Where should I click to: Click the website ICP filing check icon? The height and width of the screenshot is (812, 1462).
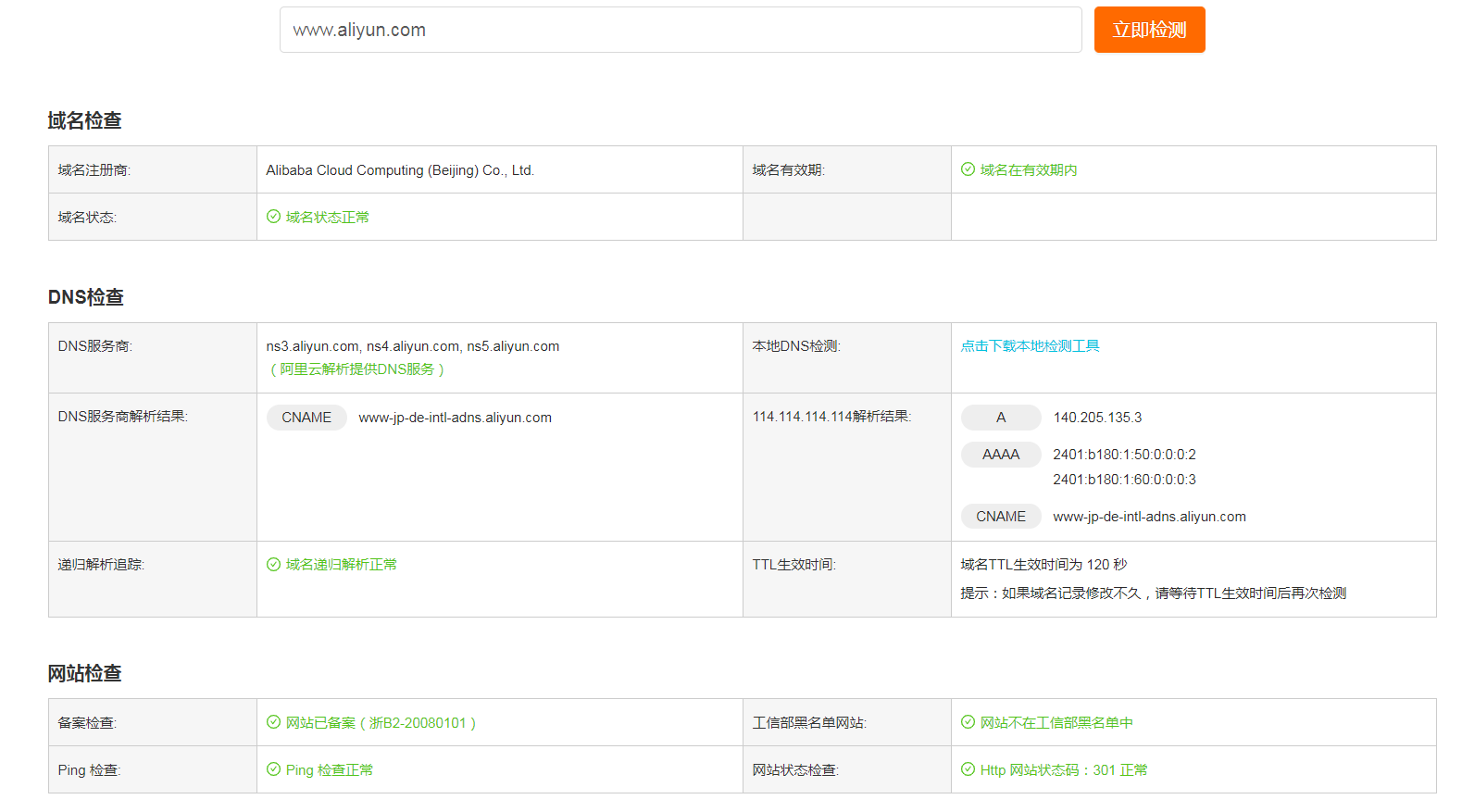(273, 722)
